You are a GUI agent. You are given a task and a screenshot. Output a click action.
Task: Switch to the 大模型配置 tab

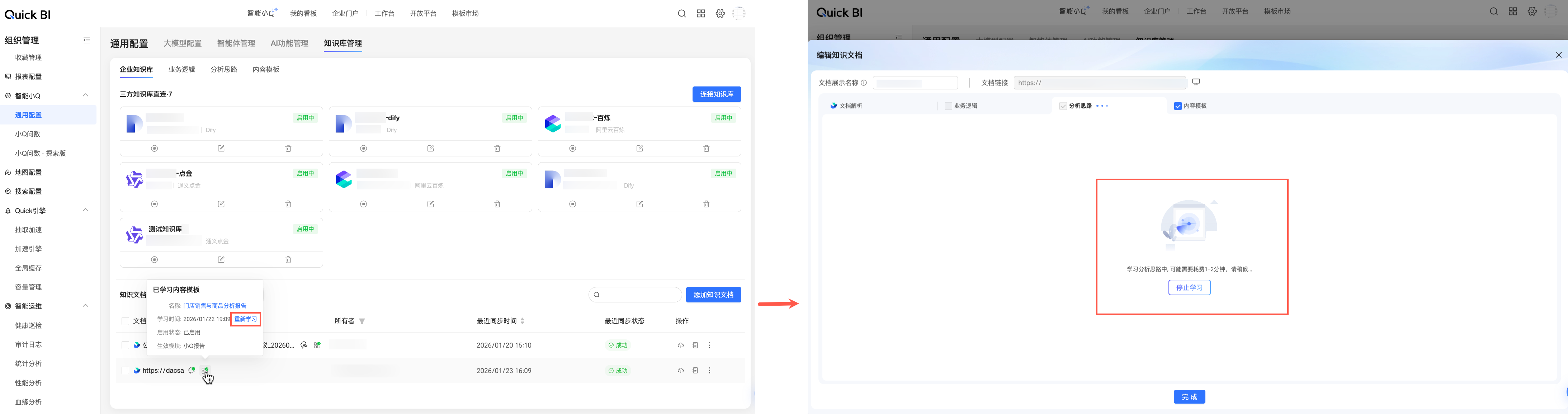(x=182, y=43)
